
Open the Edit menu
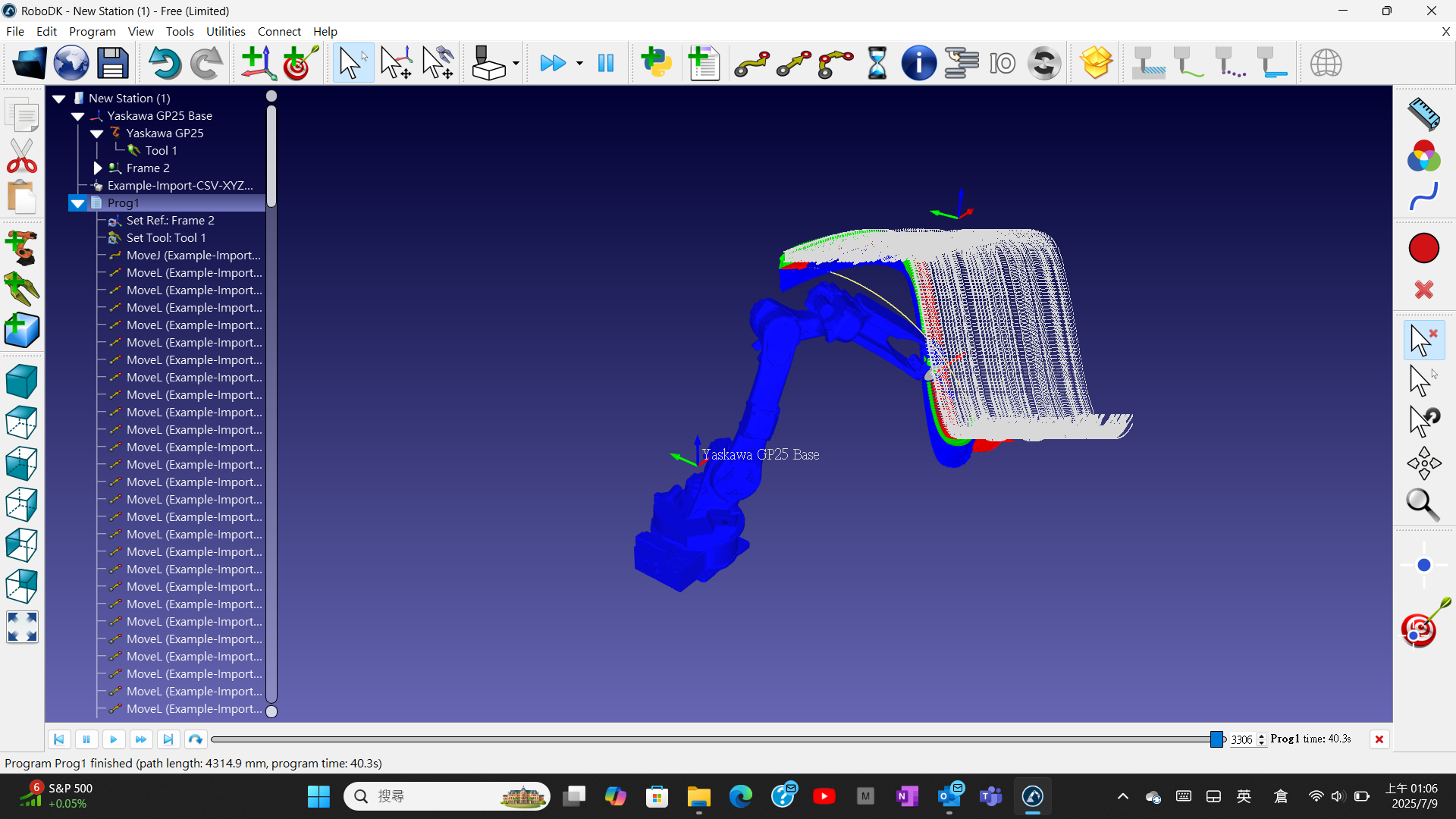coord(46,31)
